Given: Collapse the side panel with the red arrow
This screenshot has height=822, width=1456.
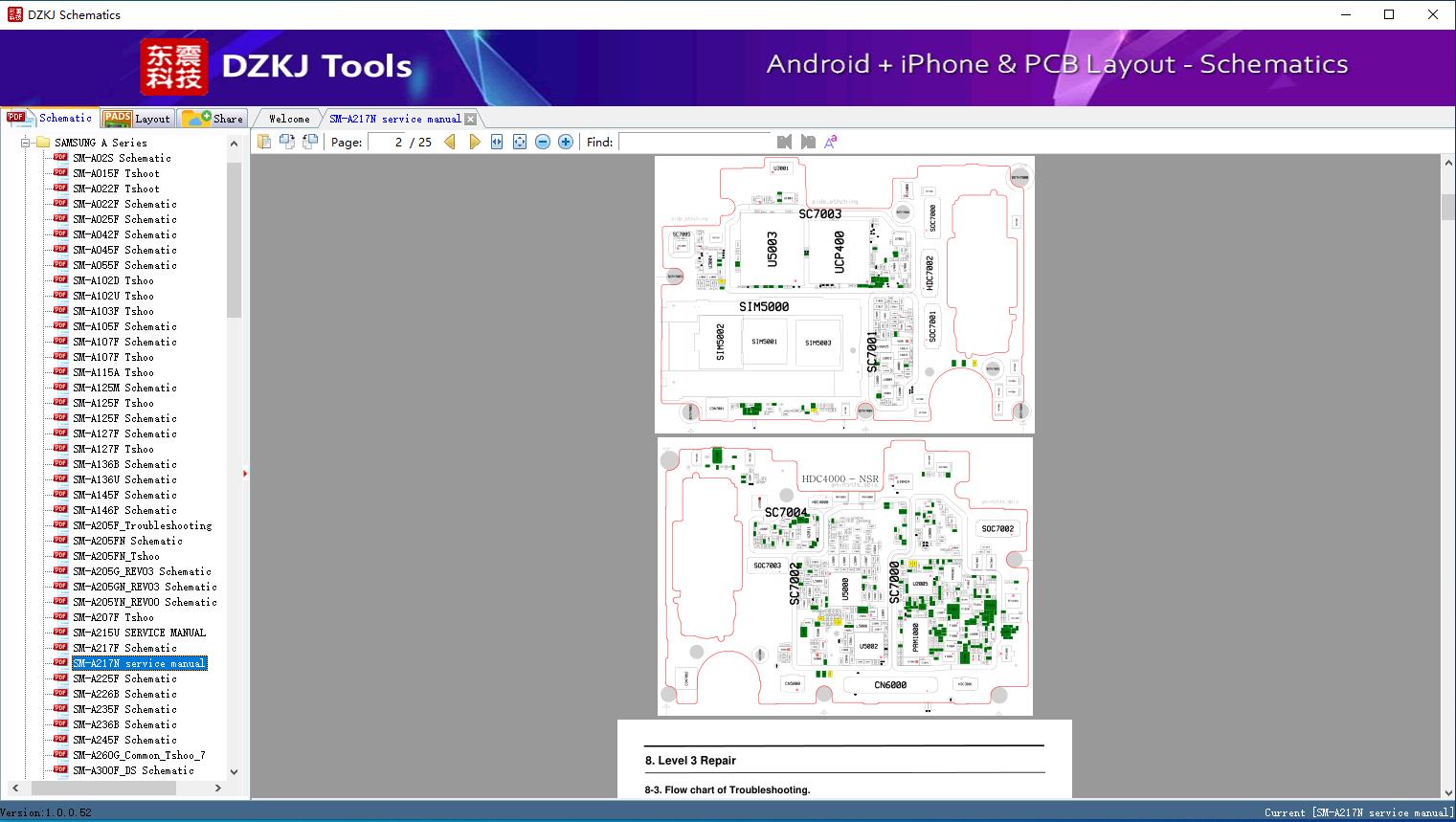Looking at the screenshot, I should coord(245,474).
